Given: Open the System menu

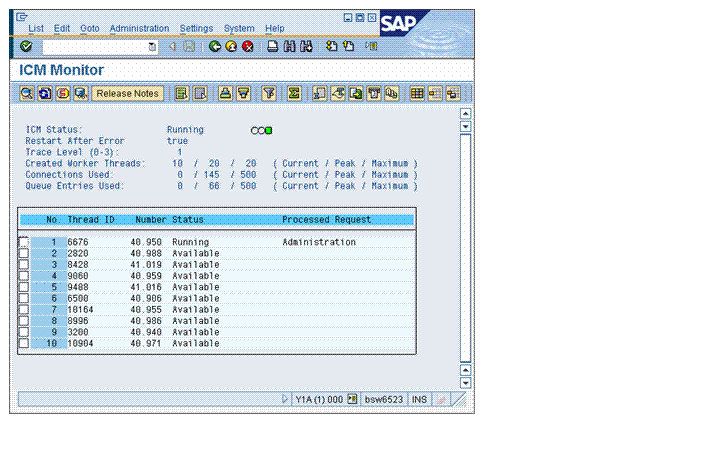Looking at the screenshot, I should (x=239, y=28).
